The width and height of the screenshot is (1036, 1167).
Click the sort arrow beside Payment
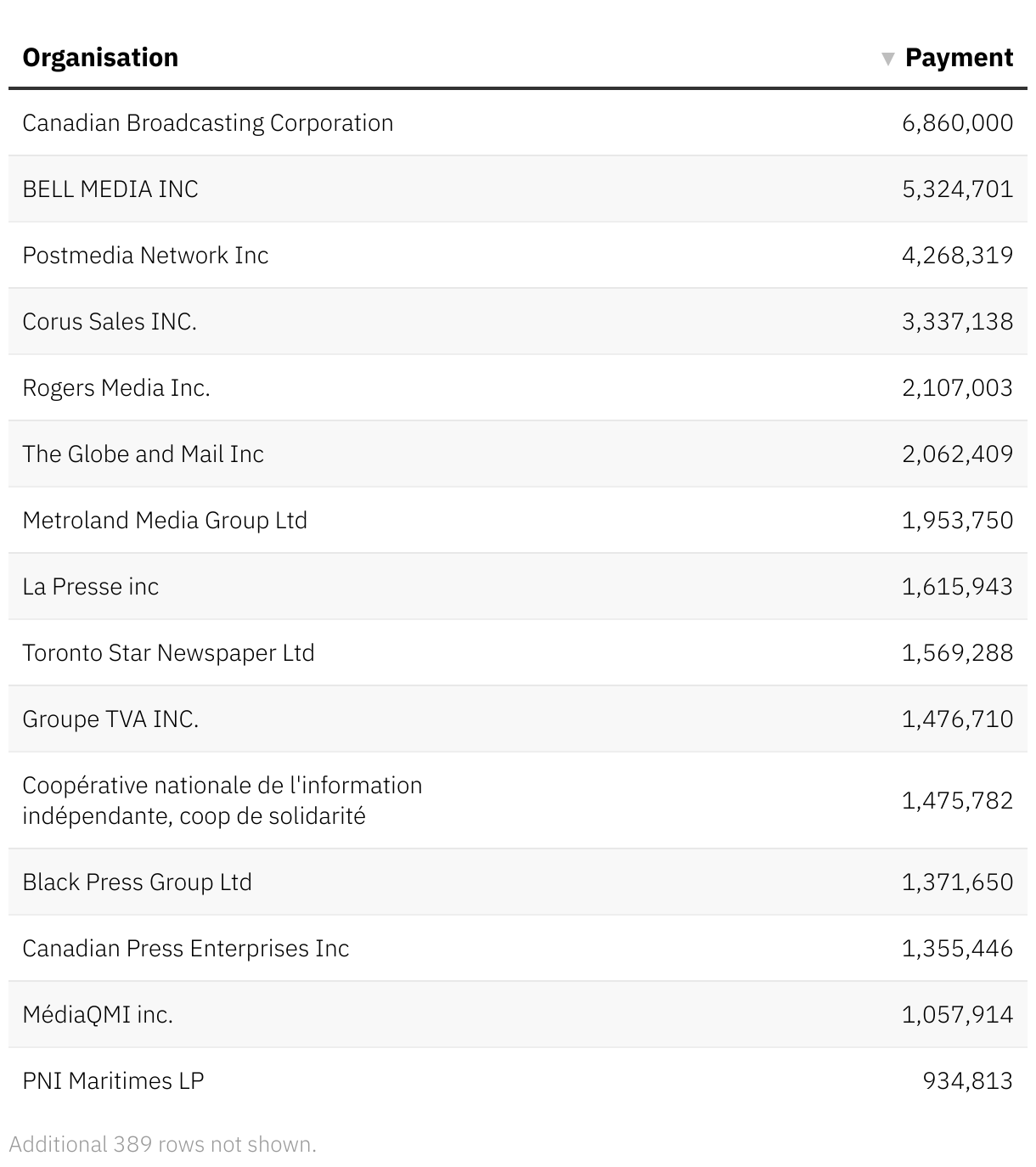point(887,59)
